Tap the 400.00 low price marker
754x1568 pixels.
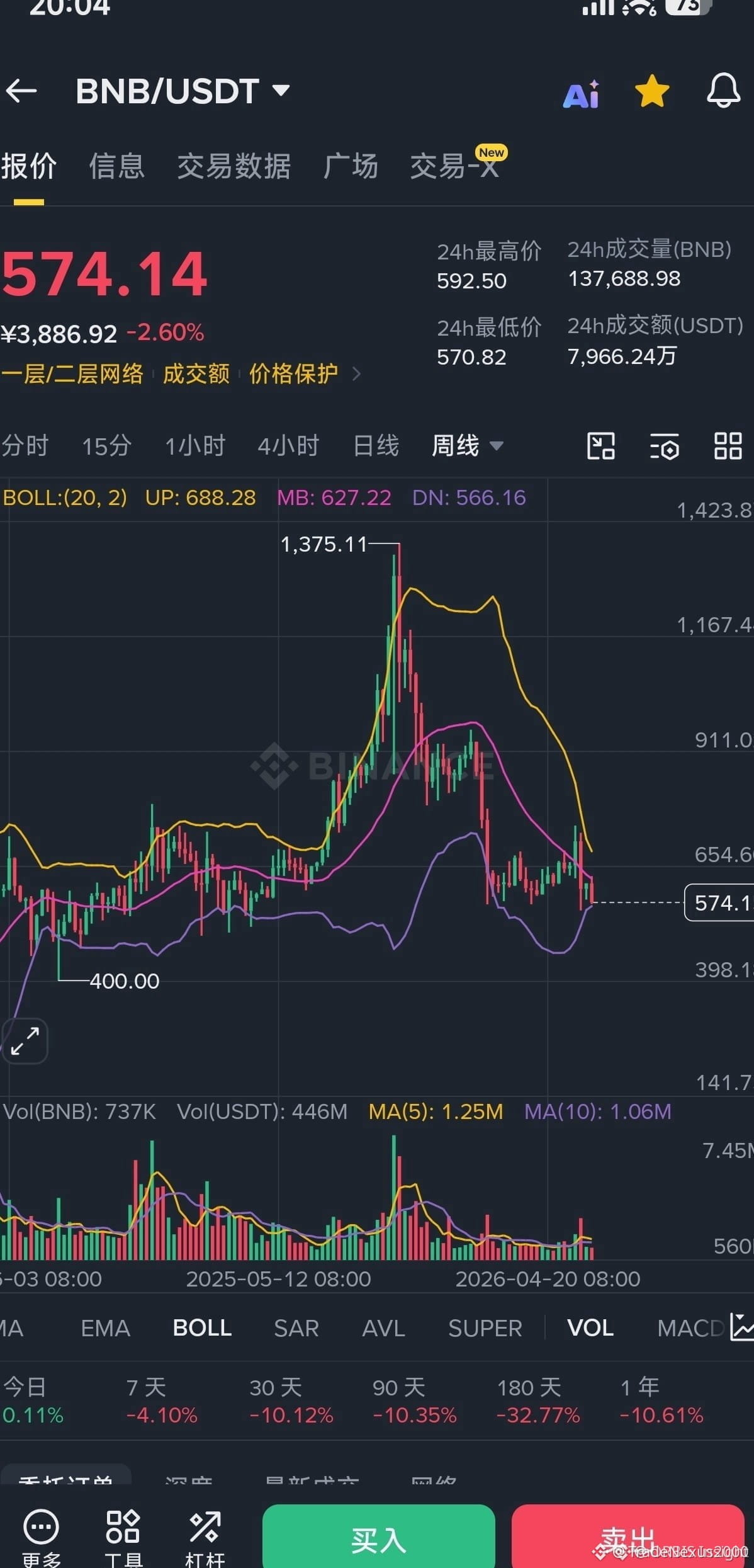[x=124, y=981]
